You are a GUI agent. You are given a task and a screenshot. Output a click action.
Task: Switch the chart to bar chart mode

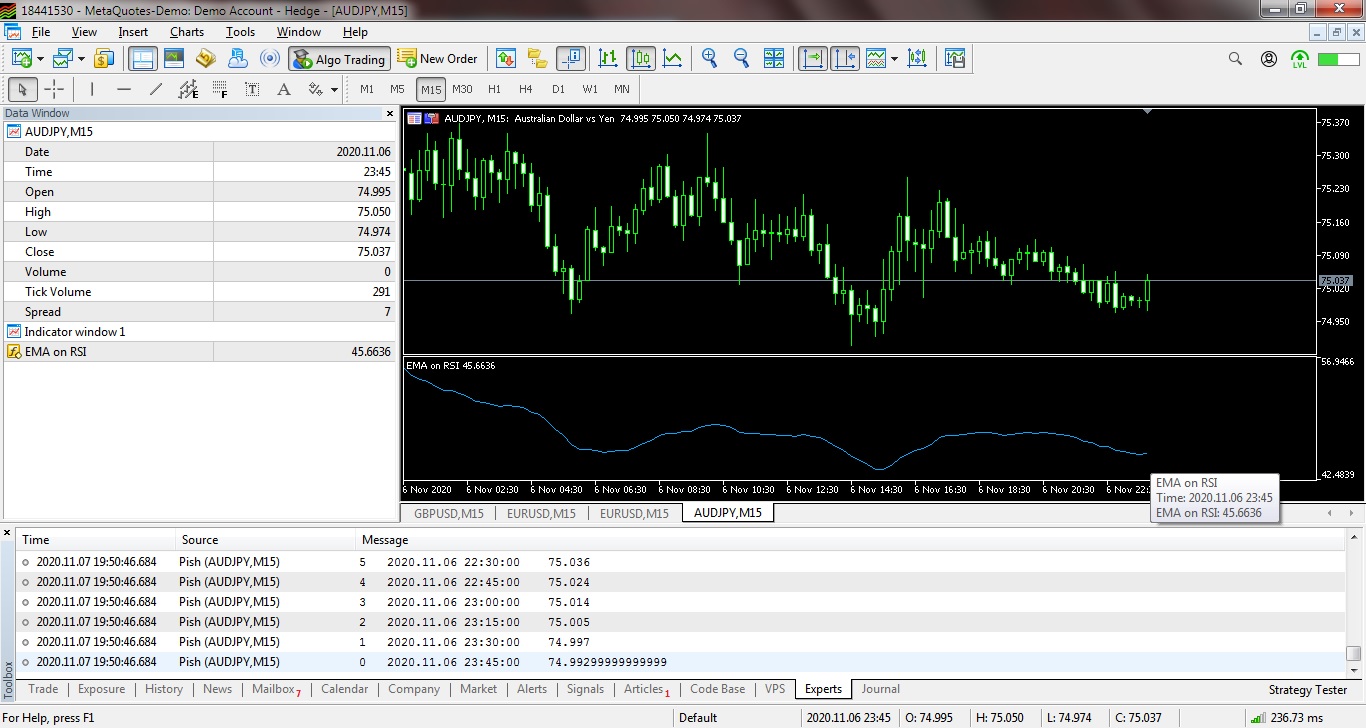607,58
